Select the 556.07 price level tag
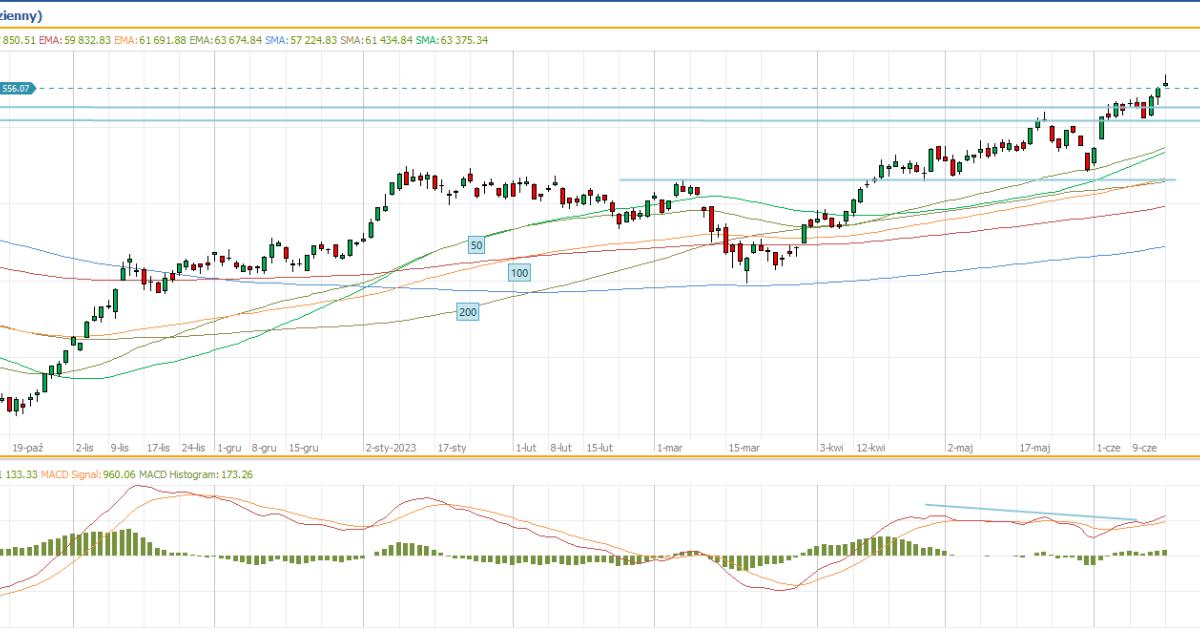 [x=17, y=88]
